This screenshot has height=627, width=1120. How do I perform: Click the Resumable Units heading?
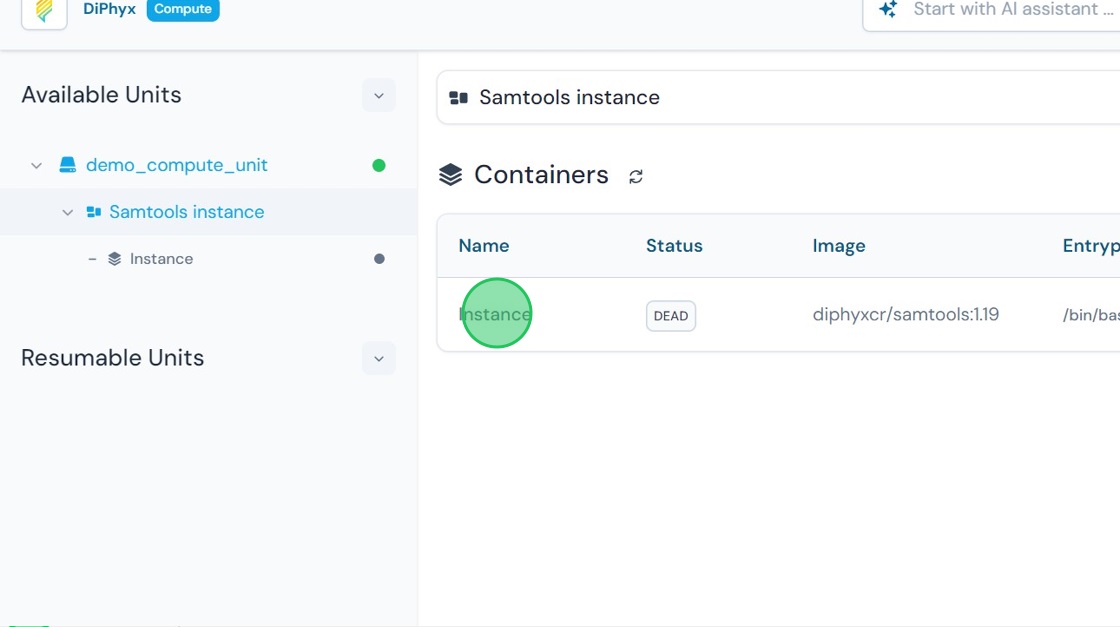click(x=113, y=358)
